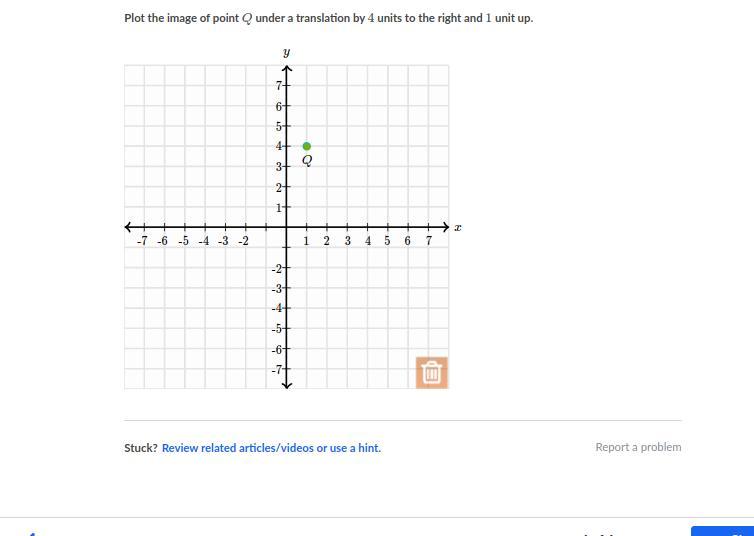Viewport: 754px width, 536px height.
Task: Click the trash can delete icon
Action: (x=431, y=372)
